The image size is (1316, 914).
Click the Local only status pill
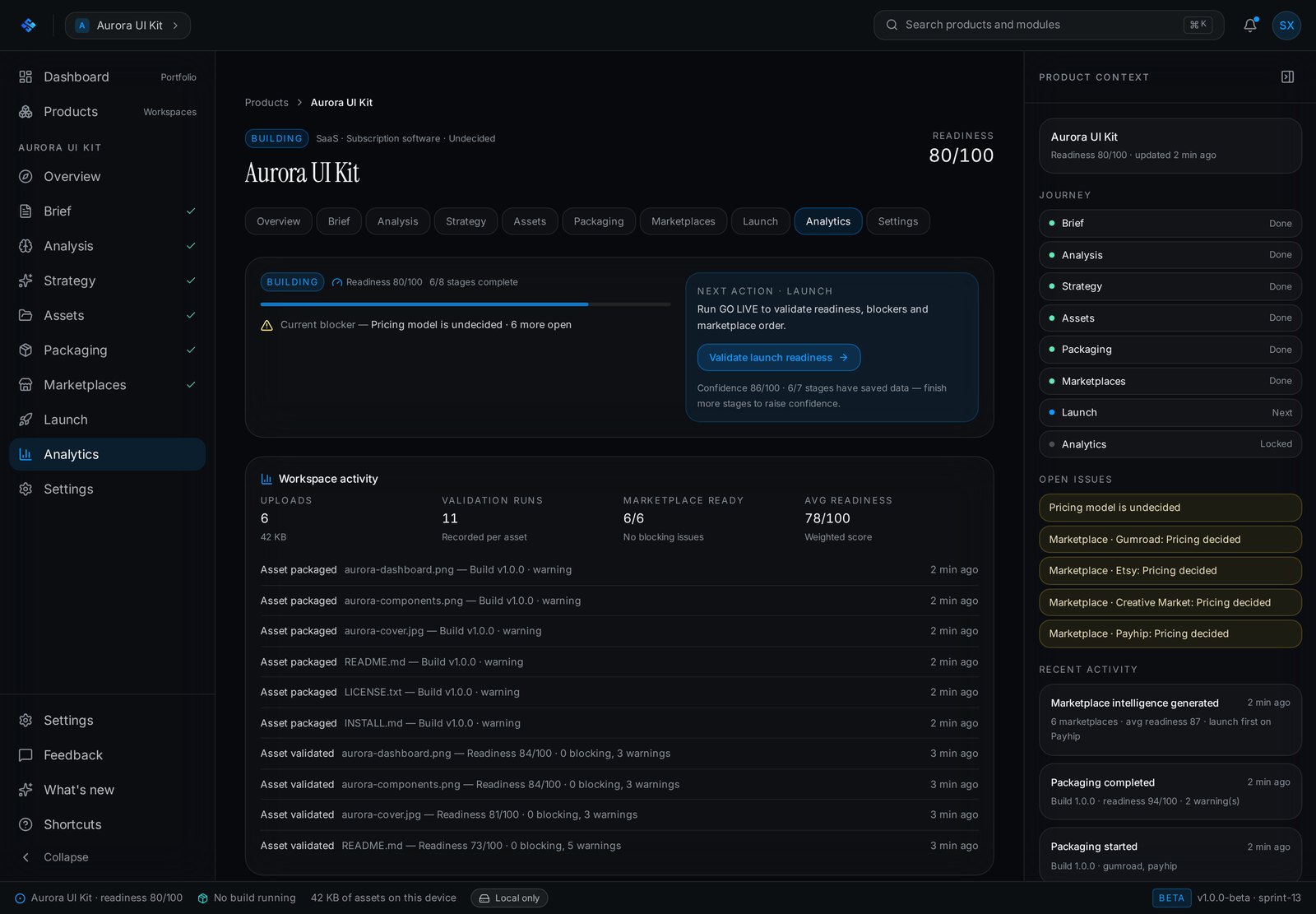coord(509,898)
